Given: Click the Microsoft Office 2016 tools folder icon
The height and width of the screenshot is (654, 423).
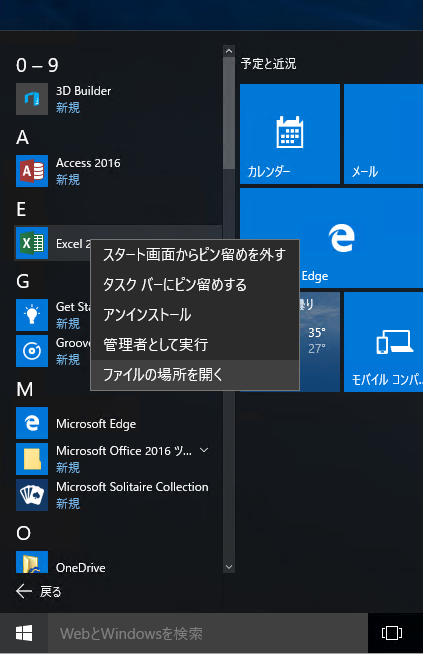Looking at the screenshot, I should (32, 459).
